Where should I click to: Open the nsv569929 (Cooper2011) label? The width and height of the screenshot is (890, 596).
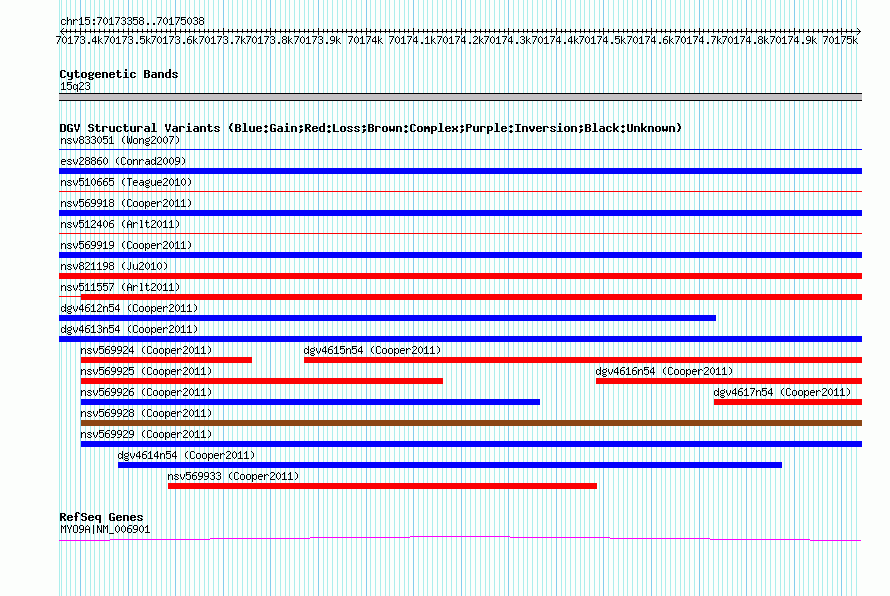(x=146, y=434)
